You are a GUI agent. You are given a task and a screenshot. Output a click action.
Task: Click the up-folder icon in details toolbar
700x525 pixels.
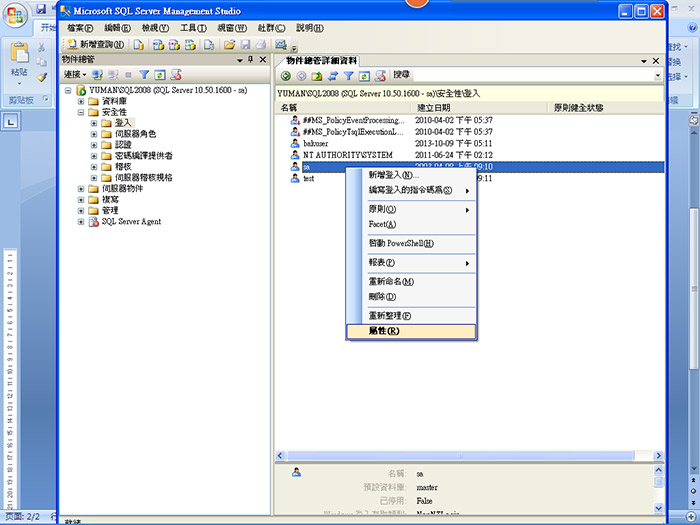[317, 75]
